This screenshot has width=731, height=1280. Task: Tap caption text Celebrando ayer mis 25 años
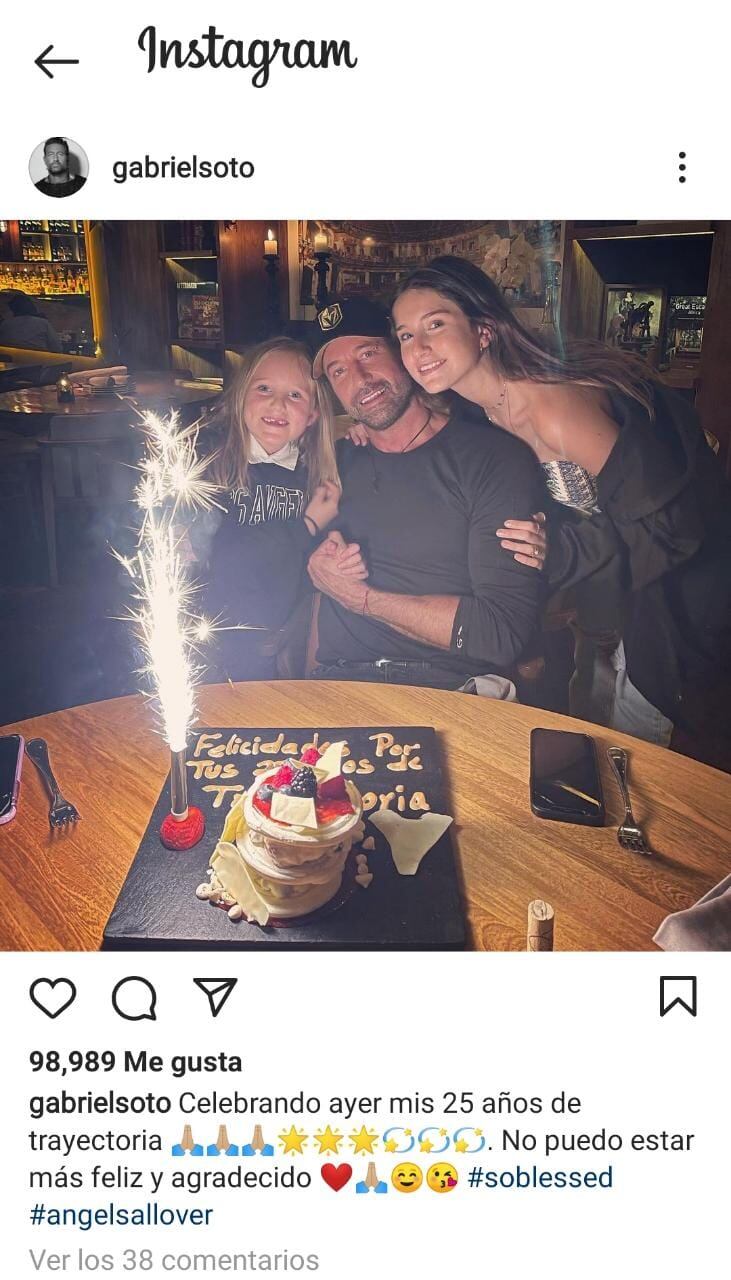pyautogui.click(x=348, y=1104)
